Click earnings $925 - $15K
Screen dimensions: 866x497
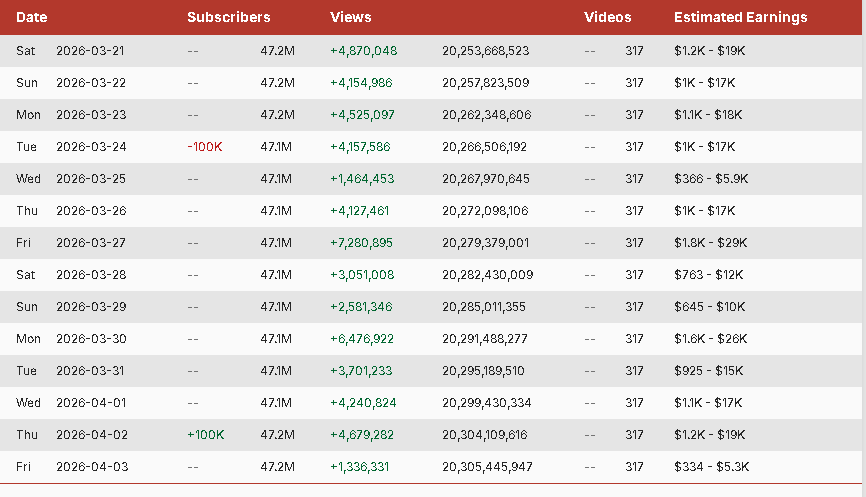[709, 371]
